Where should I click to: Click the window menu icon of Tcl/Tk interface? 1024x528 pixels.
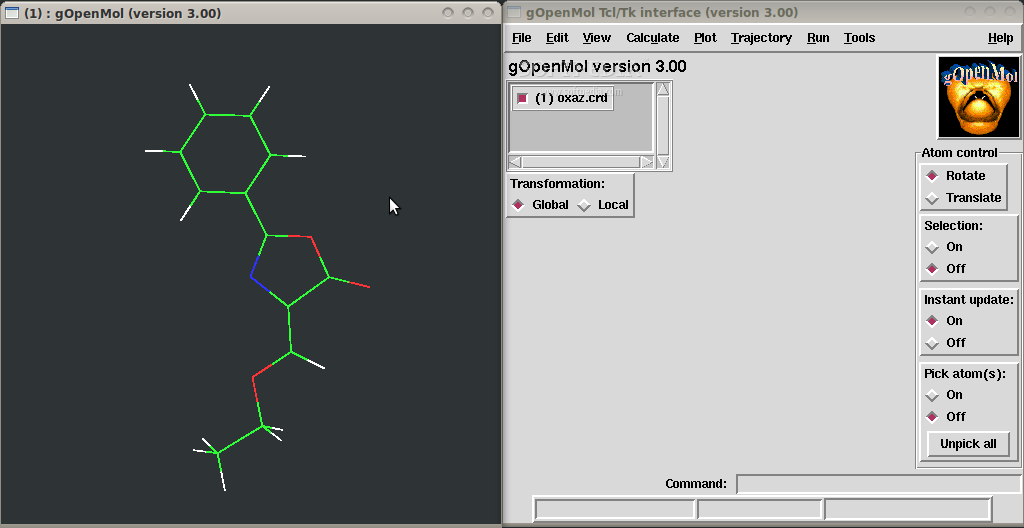pyautogui.click(x=515, y=12)
